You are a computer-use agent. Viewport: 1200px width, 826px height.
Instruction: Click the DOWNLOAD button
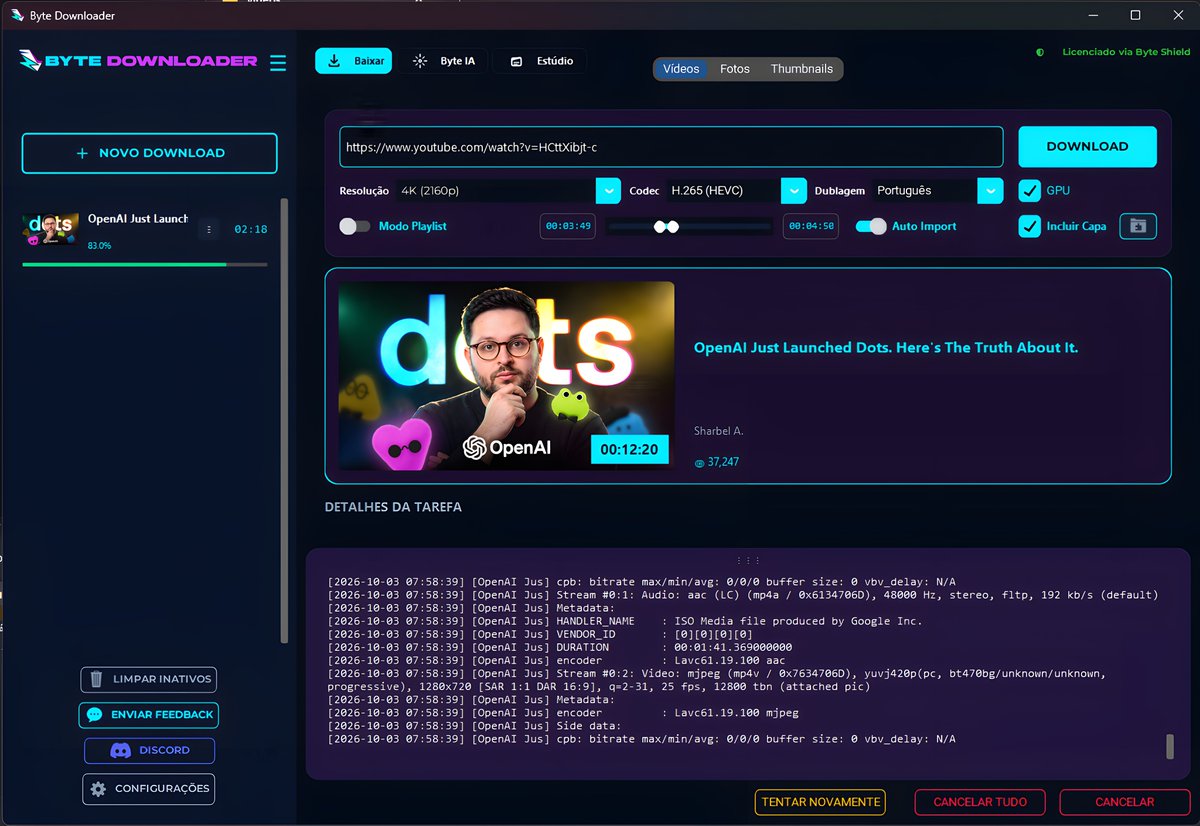[x=1087, y=146]
